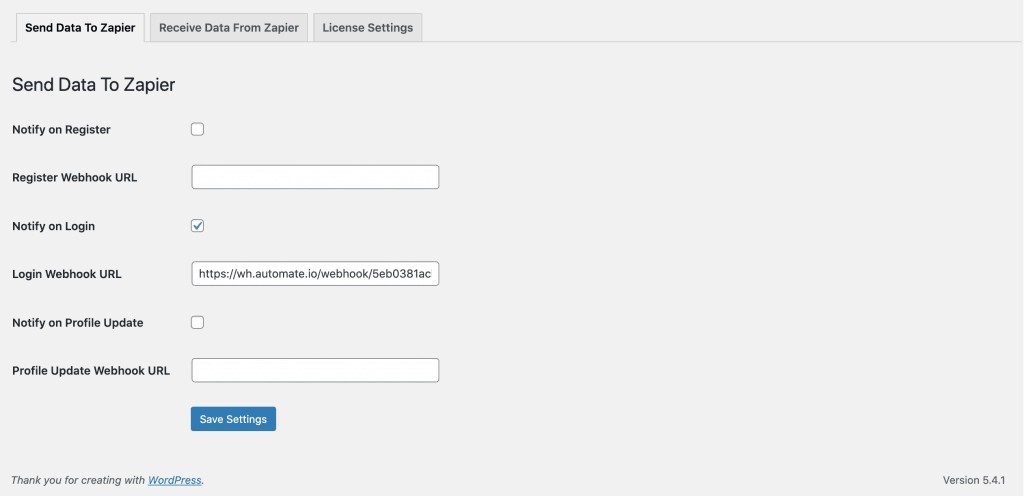Image resolution: width=1024 pixels, height=496 pixels.
Task: Click the Profile Update Webhook URL label
Action: 91,371
